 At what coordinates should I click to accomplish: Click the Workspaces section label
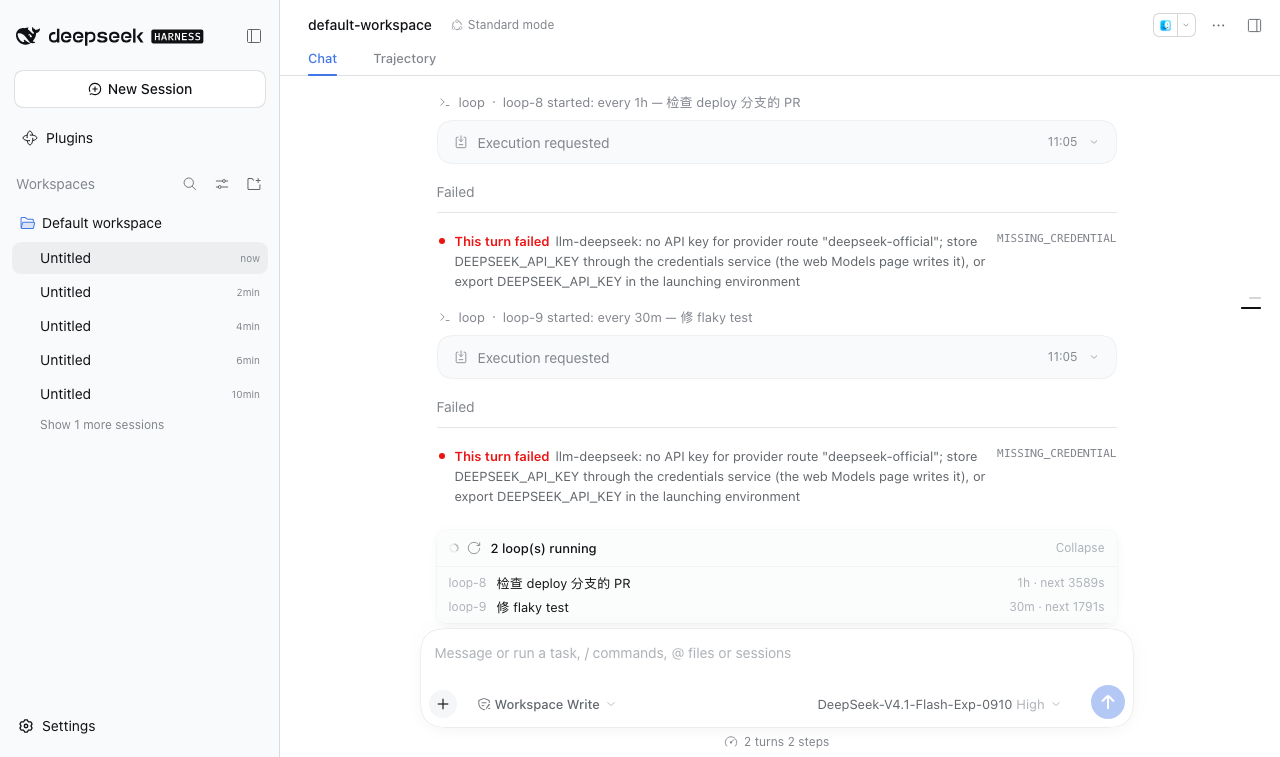[x=56, y=184]
